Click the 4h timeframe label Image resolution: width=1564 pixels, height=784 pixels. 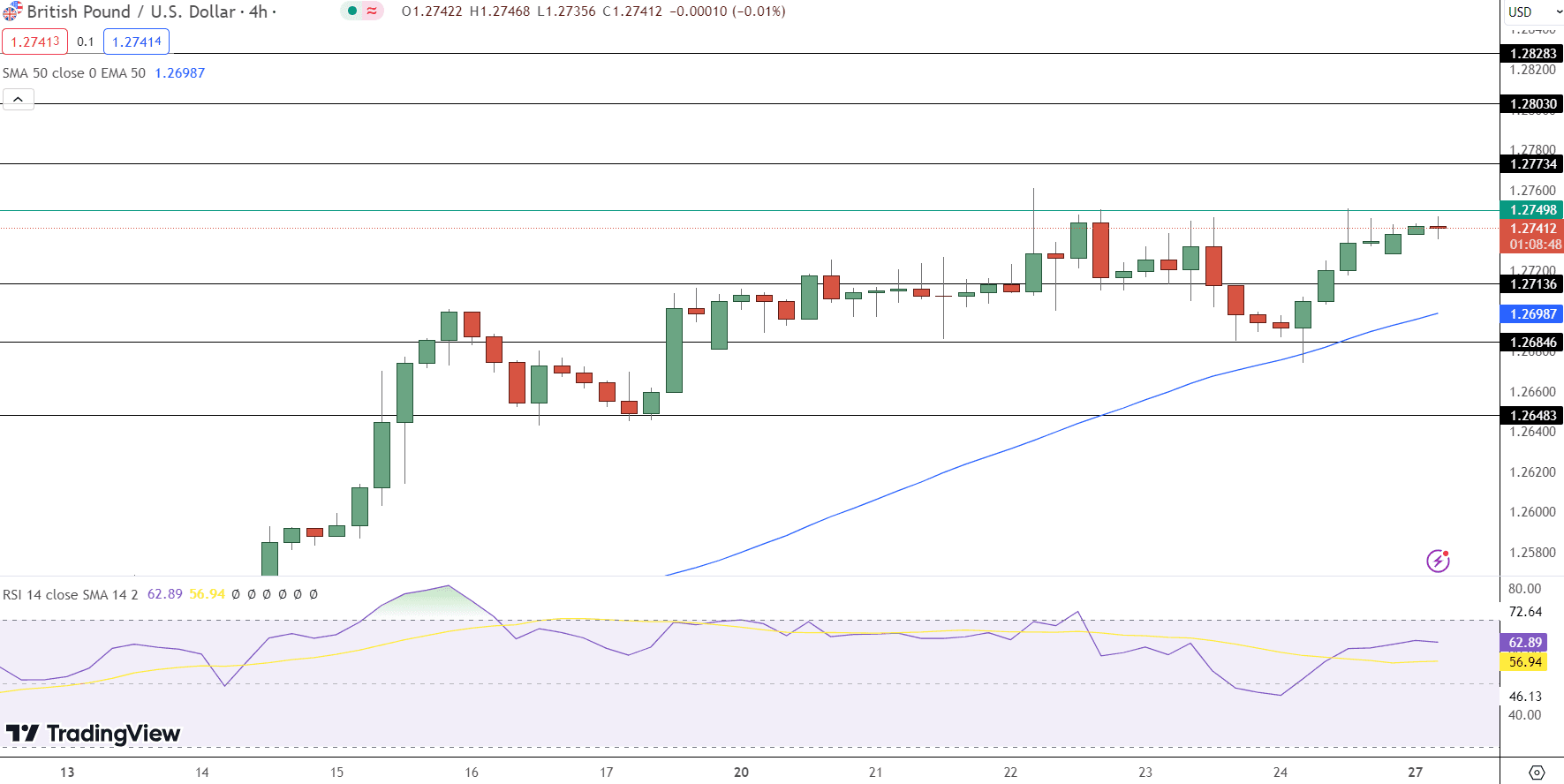click(x=258, y=11)
